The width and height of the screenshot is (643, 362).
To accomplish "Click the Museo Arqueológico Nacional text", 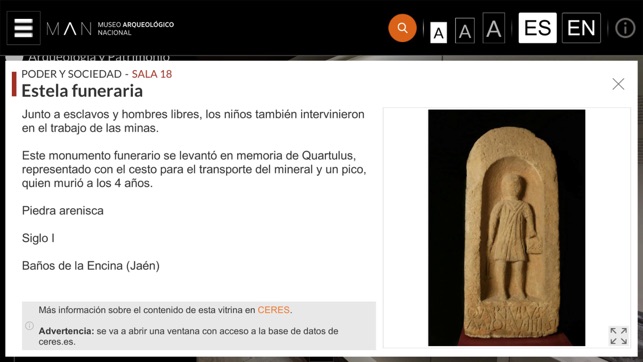I will pyautogui.click(x=135, y=29).
